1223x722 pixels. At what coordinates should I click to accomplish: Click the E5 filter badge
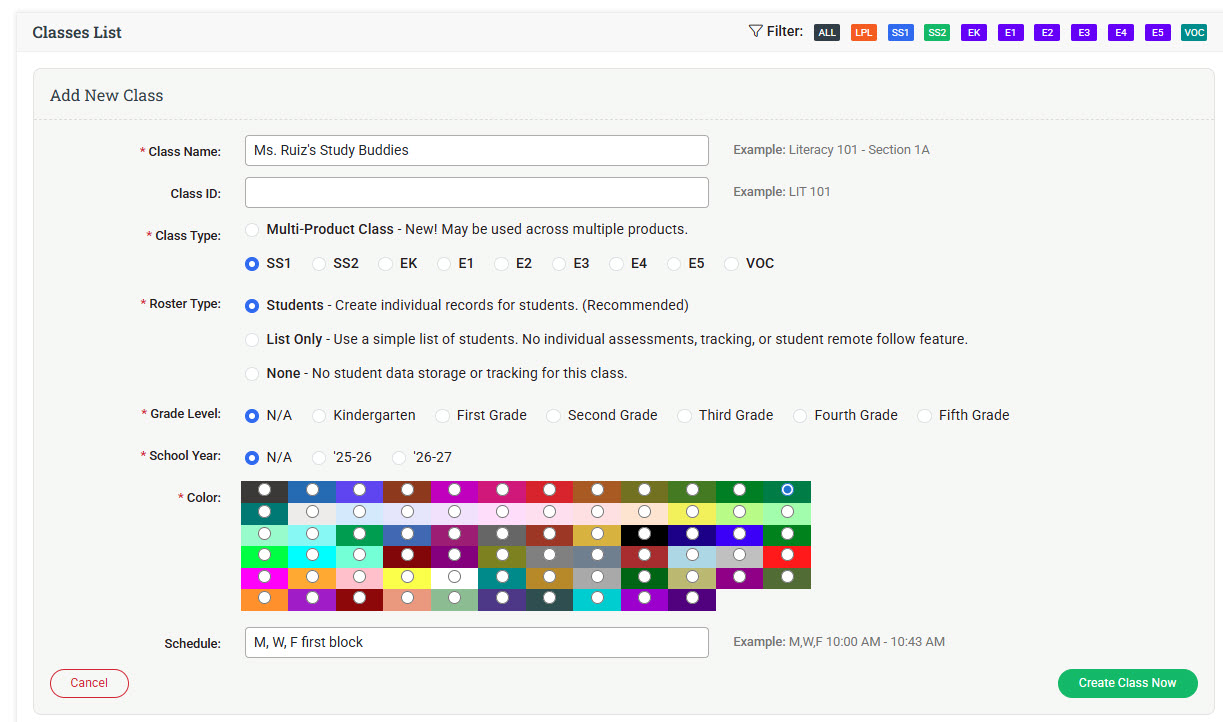[1157, 31]
